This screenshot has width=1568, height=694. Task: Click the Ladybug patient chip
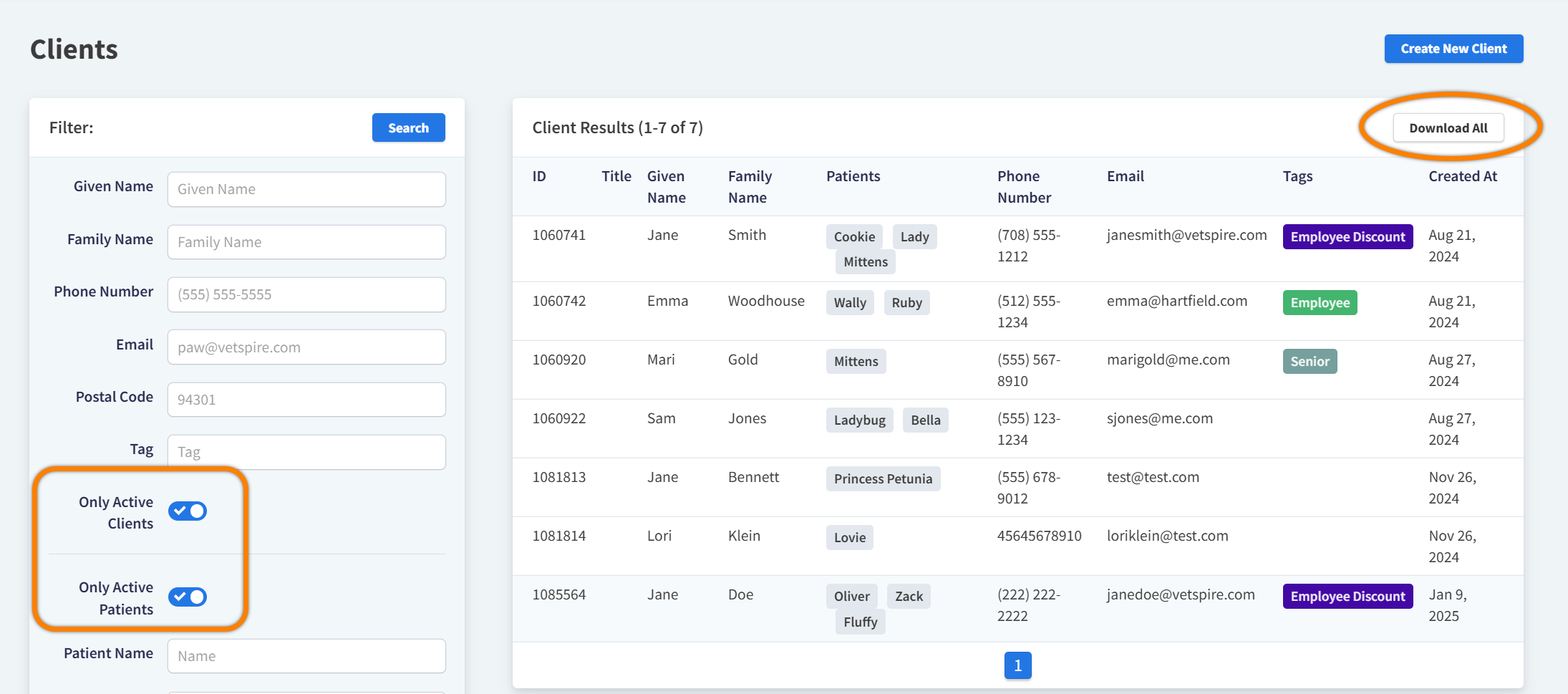click(x=859, y=420)
